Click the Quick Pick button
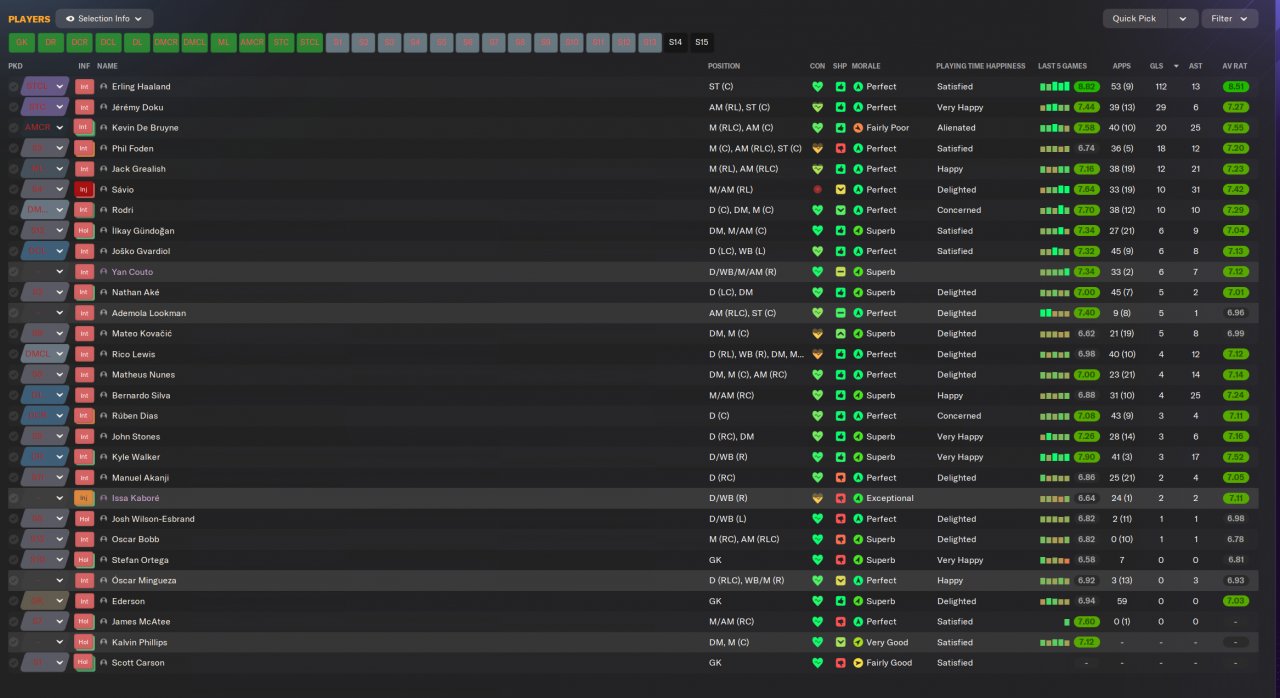Image resolution: width=1280 pixels, height=698 pixels. pyautogui.click(x=1134, y=18)
